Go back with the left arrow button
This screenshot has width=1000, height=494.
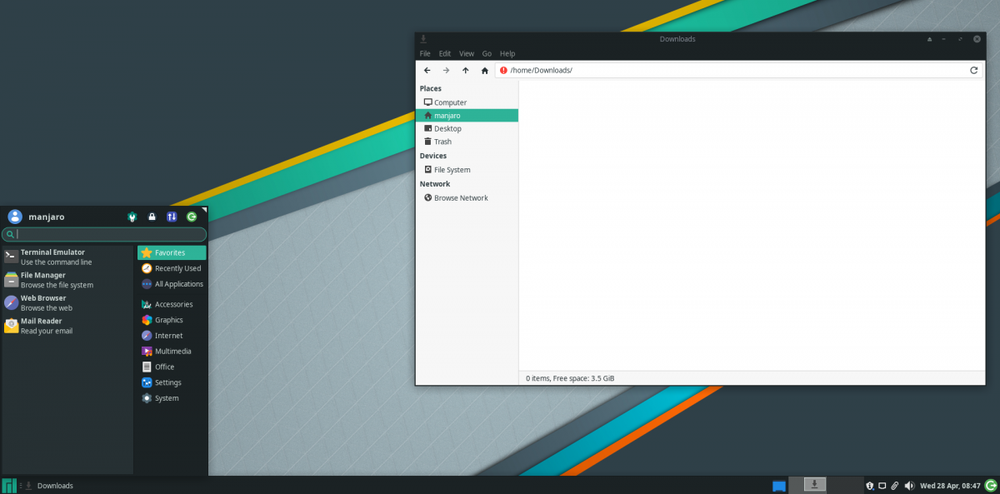tap(427, 71)
